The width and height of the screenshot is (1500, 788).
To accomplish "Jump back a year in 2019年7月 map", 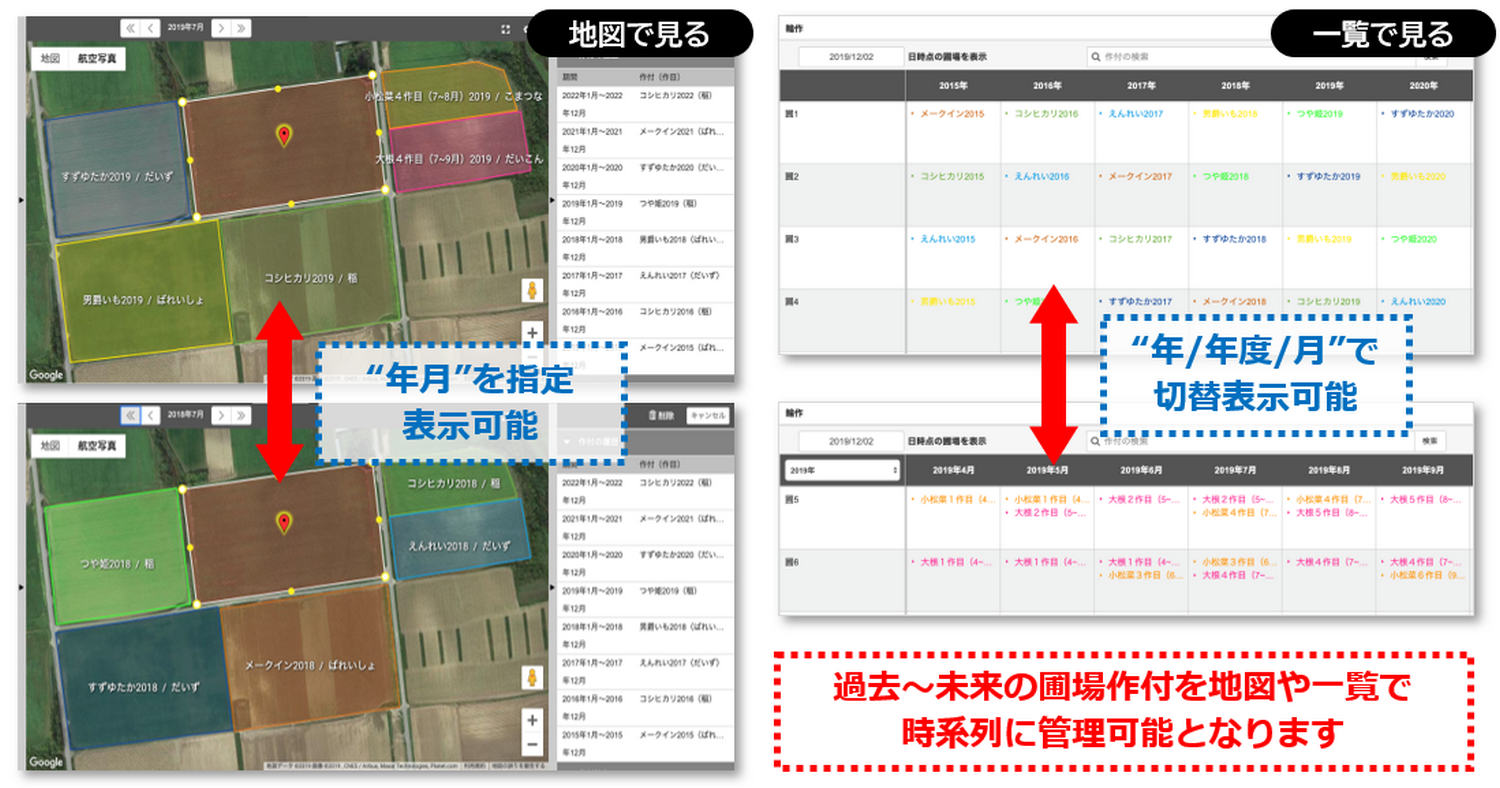I will (x=131, y=29).
